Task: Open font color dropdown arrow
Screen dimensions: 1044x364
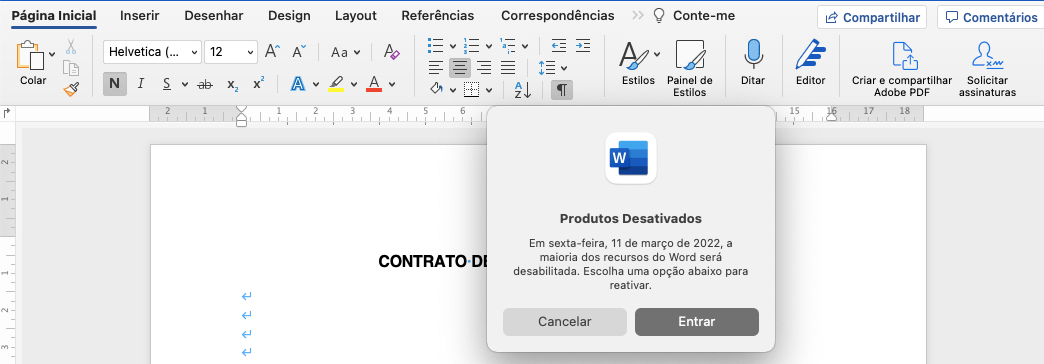Action: pos(392,85)
